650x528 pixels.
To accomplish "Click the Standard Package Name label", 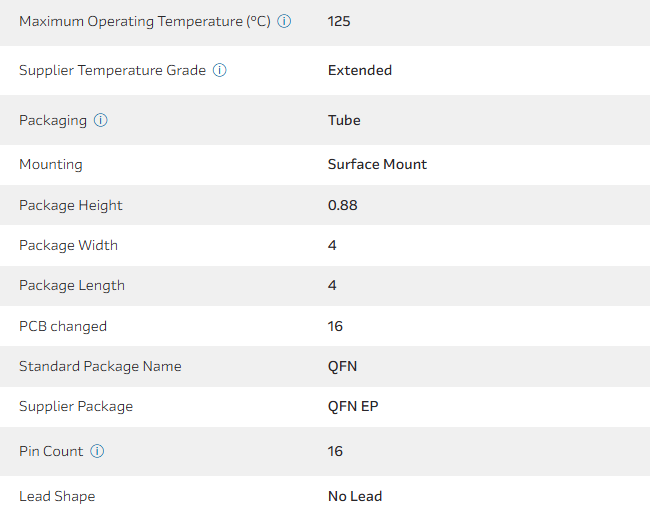I will 100,367.
